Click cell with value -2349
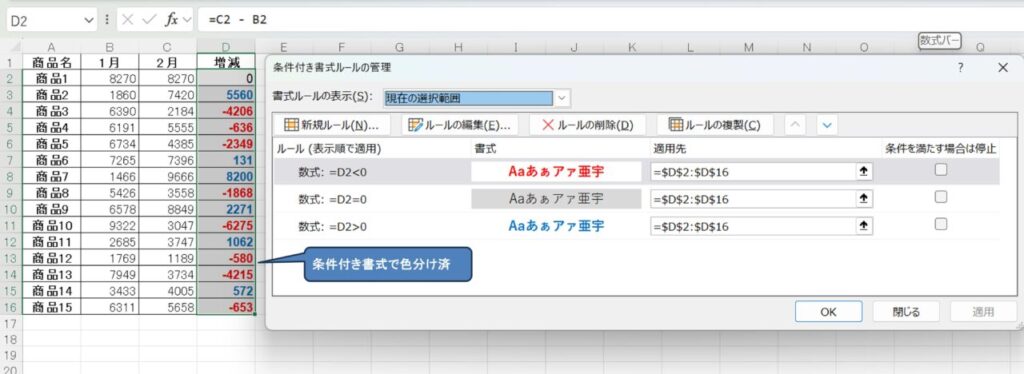 [226, 144]
